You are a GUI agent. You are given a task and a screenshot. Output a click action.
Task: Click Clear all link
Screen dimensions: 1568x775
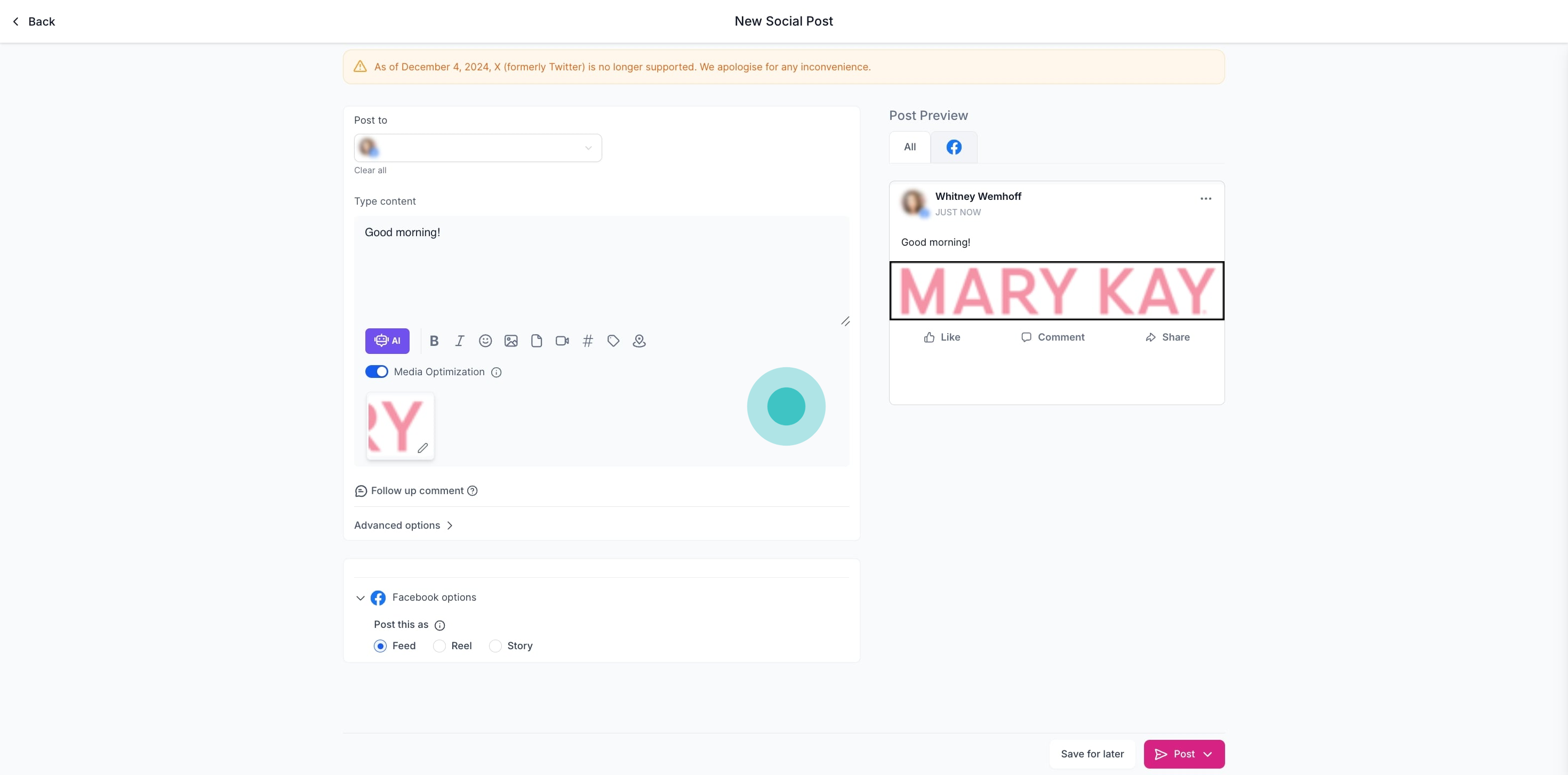[370, 171]
